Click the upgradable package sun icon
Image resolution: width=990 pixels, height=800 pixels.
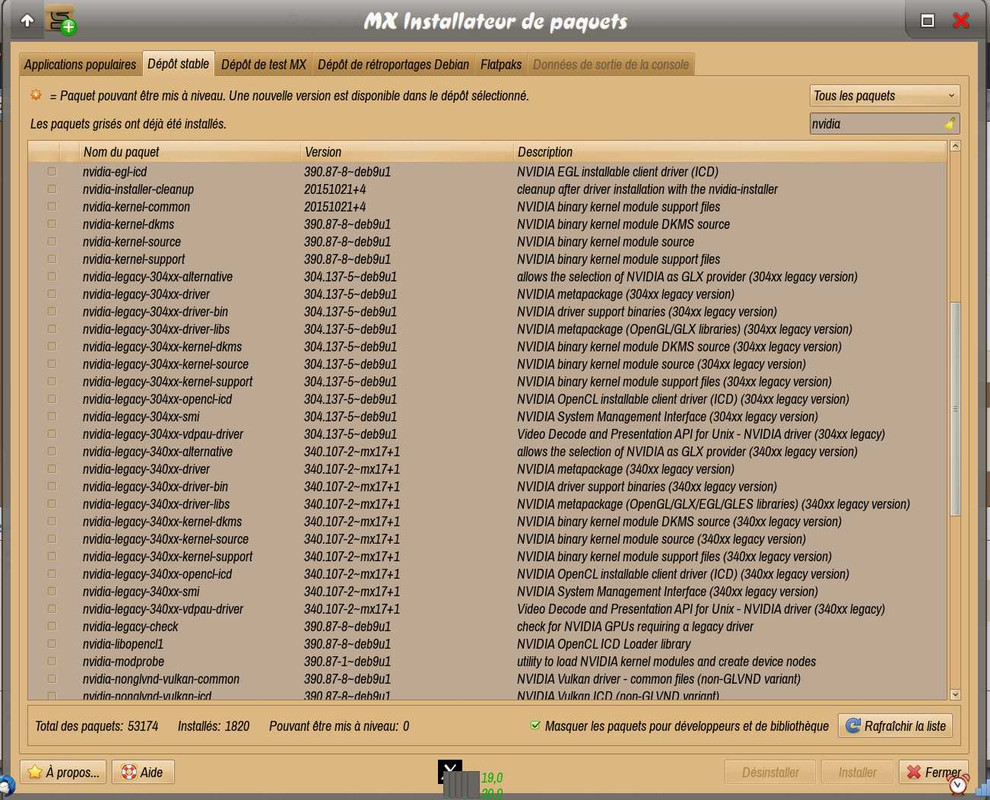(36, 95)
